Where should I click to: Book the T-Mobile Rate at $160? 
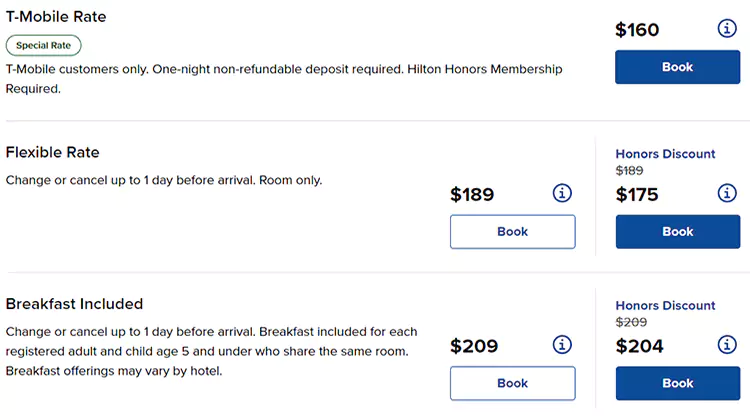[x=677, y=67]
